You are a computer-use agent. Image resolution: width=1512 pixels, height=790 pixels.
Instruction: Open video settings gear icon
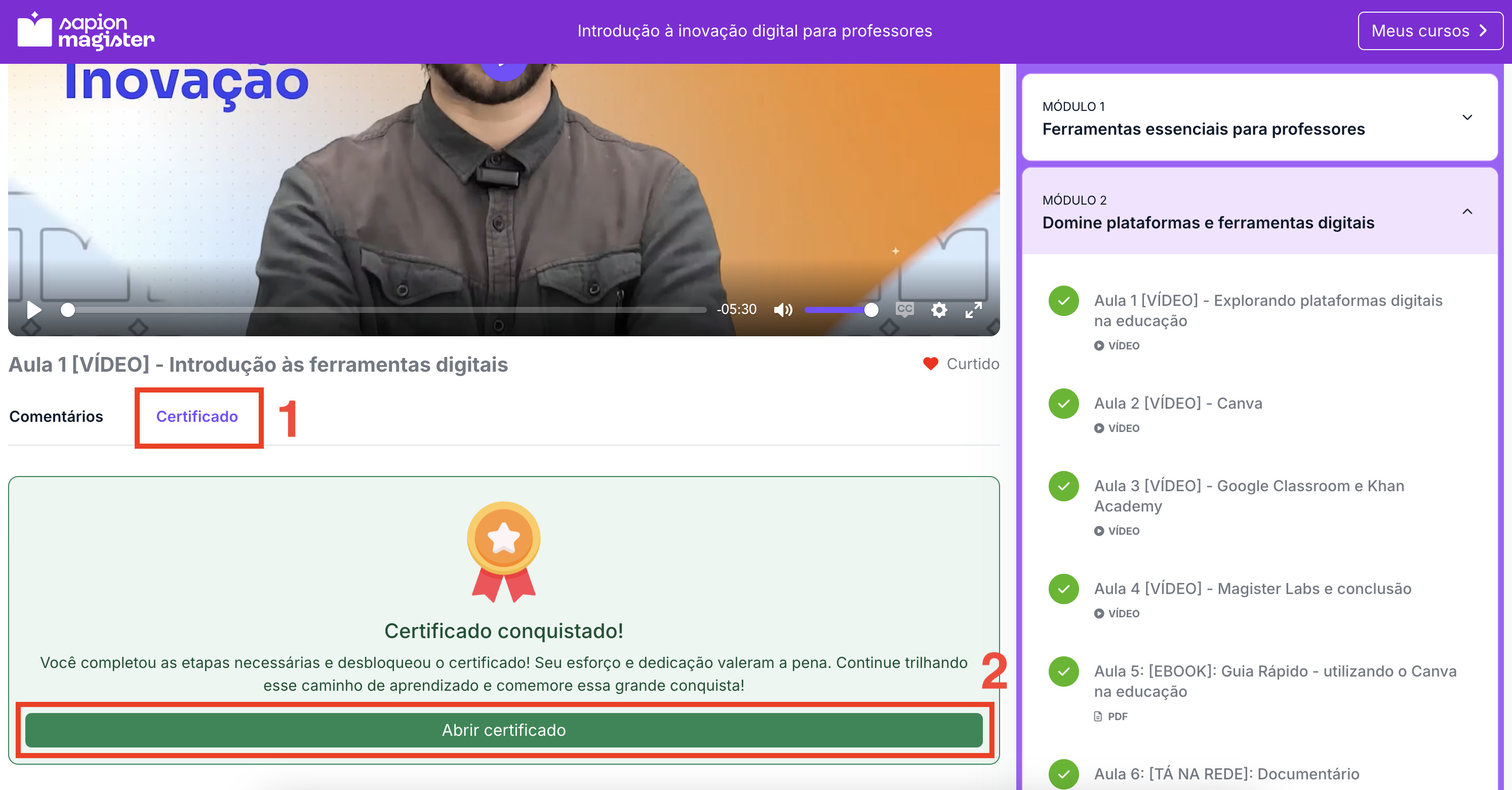(939, 309)
